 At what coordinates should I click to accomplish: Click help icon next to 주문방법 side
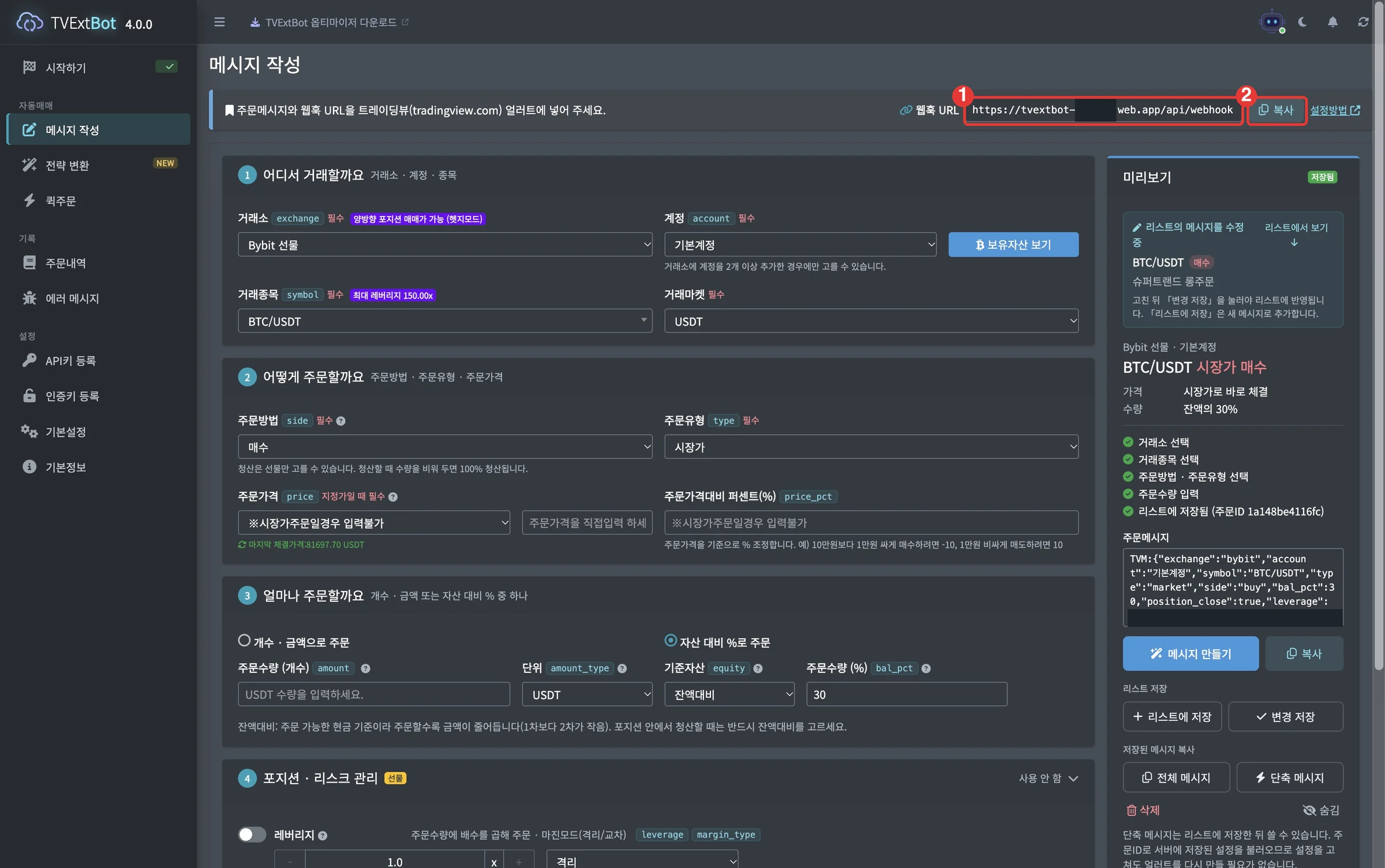coord(341,421)
